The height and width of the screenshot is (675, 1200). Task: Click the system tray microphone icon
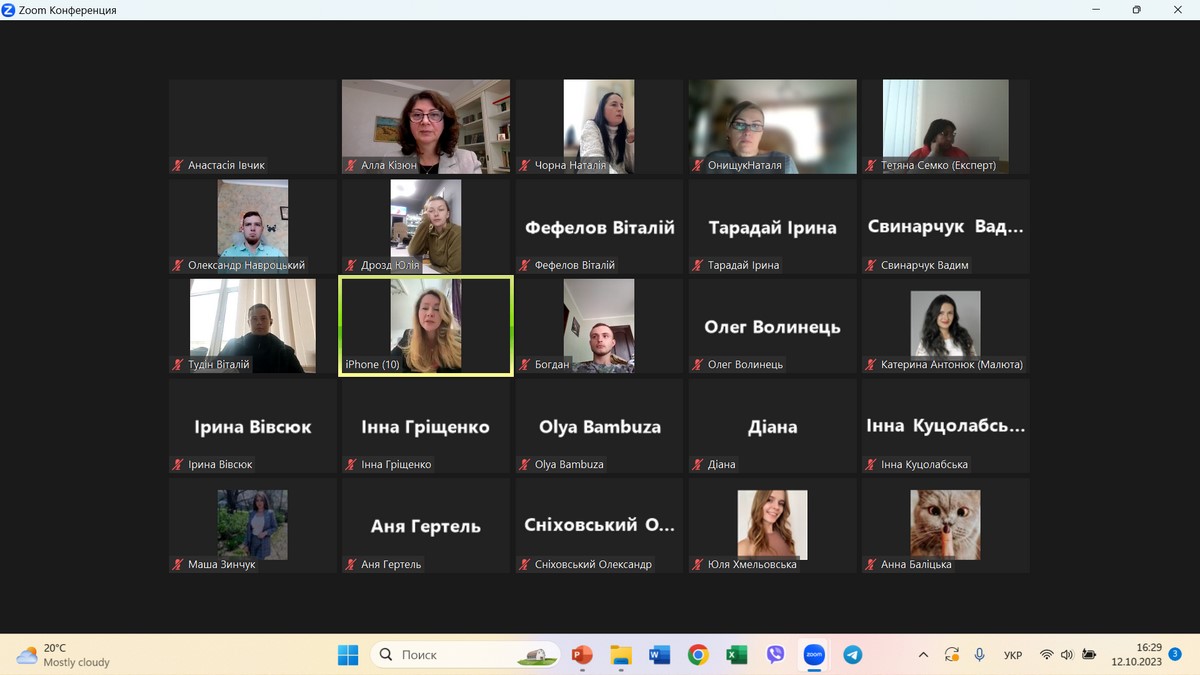click(980, 655)
